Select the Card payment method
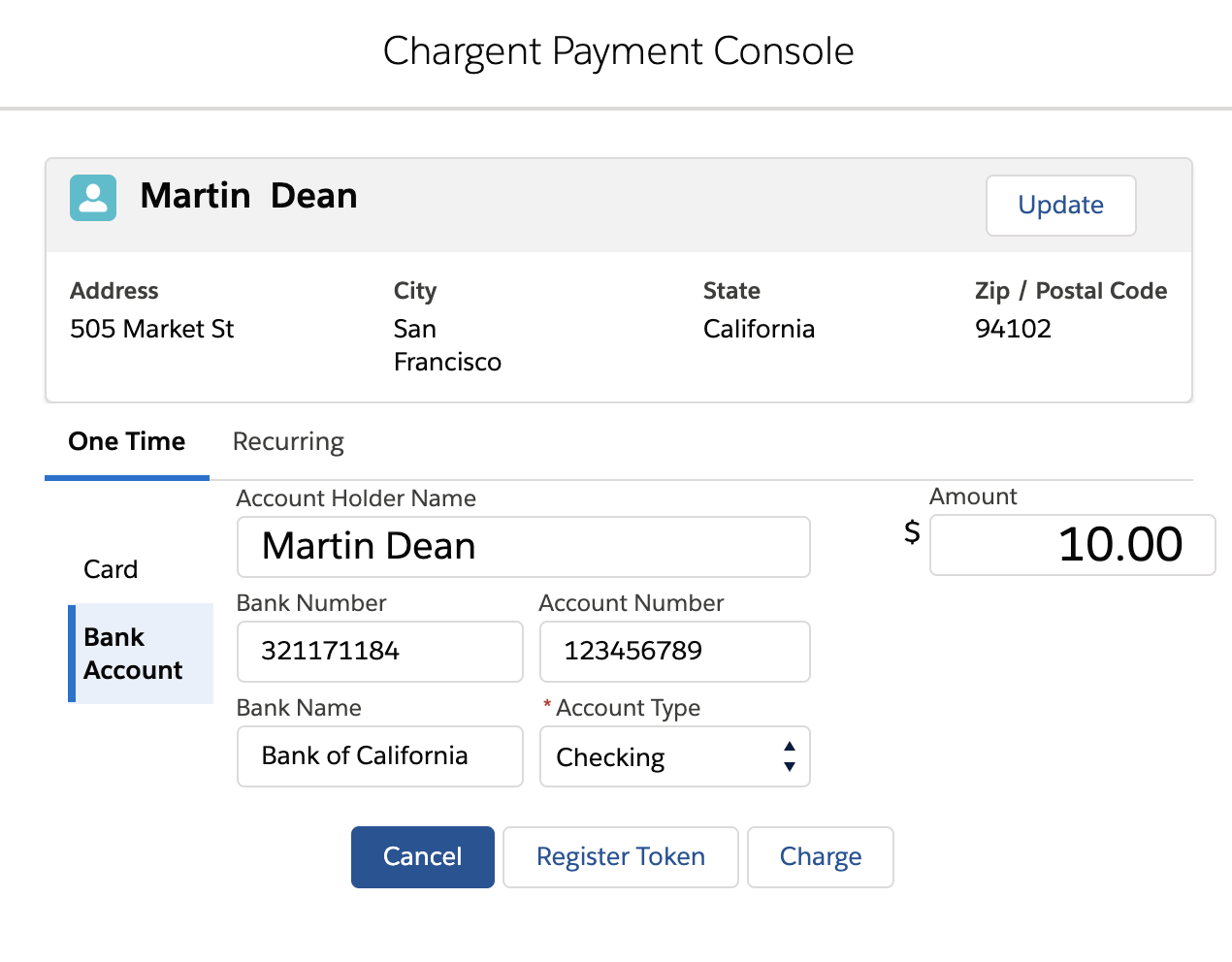The height and width of the screenshot is (962, 1232). coord(110,568)
